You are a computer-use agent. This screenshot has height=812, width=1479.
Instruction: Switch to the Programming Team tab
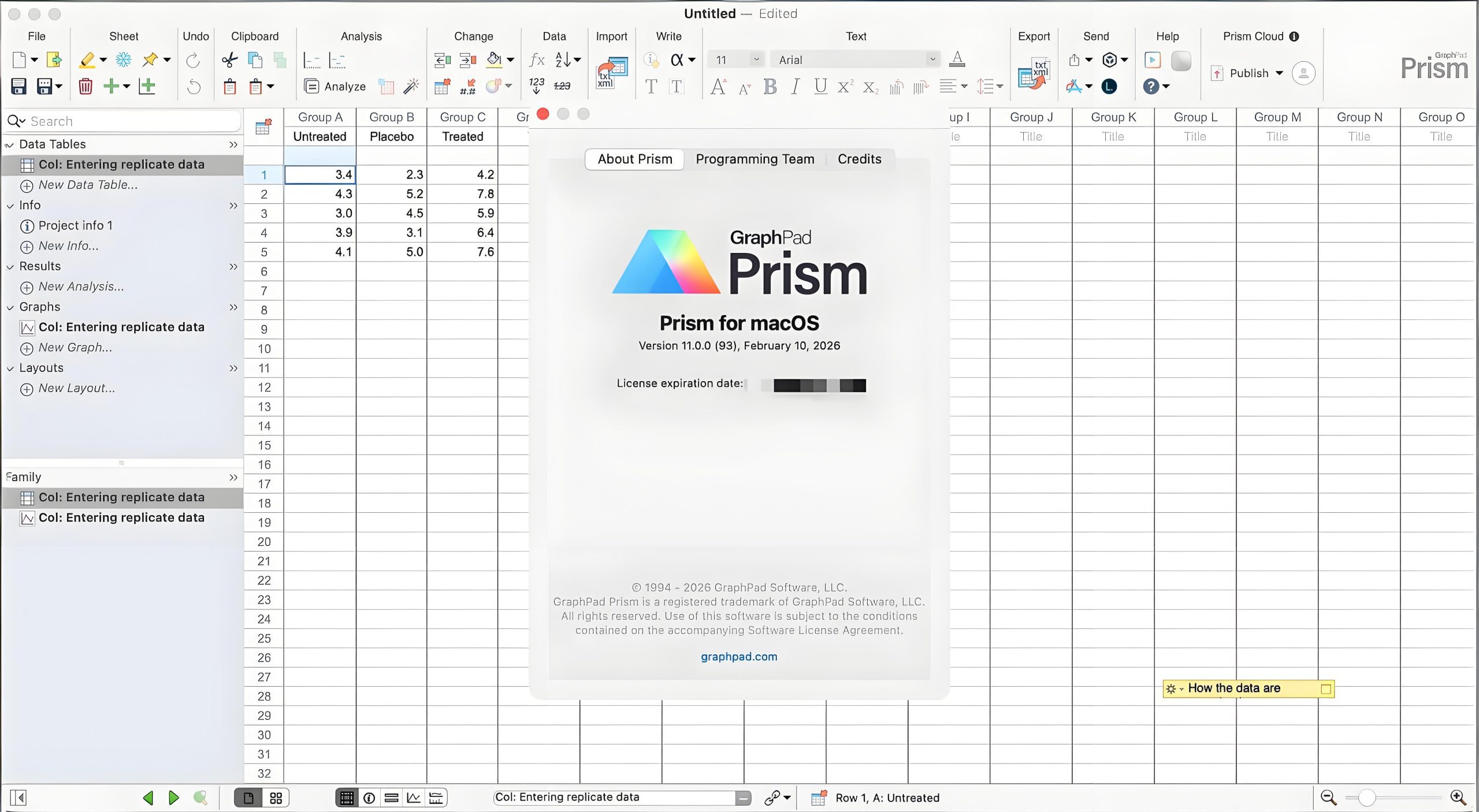(x=755, y=159)
